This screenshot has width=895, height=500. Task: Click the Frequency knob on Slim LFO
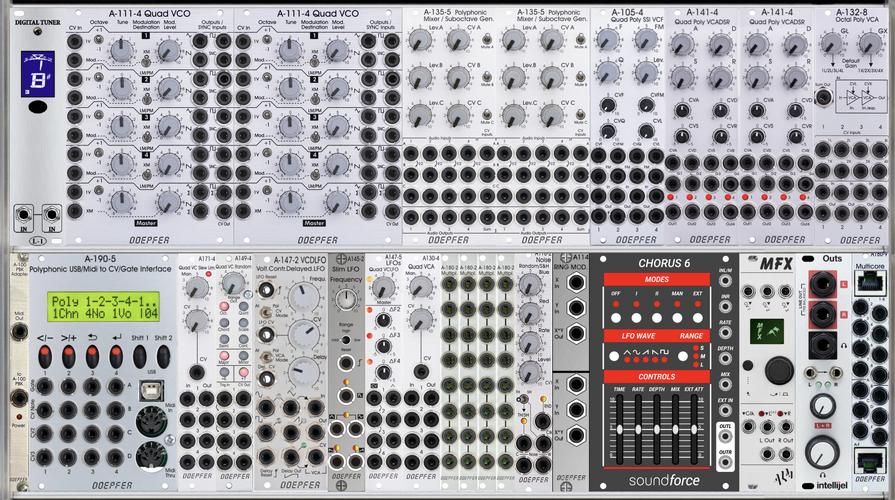pyautogui.click(x=345, y=300)
